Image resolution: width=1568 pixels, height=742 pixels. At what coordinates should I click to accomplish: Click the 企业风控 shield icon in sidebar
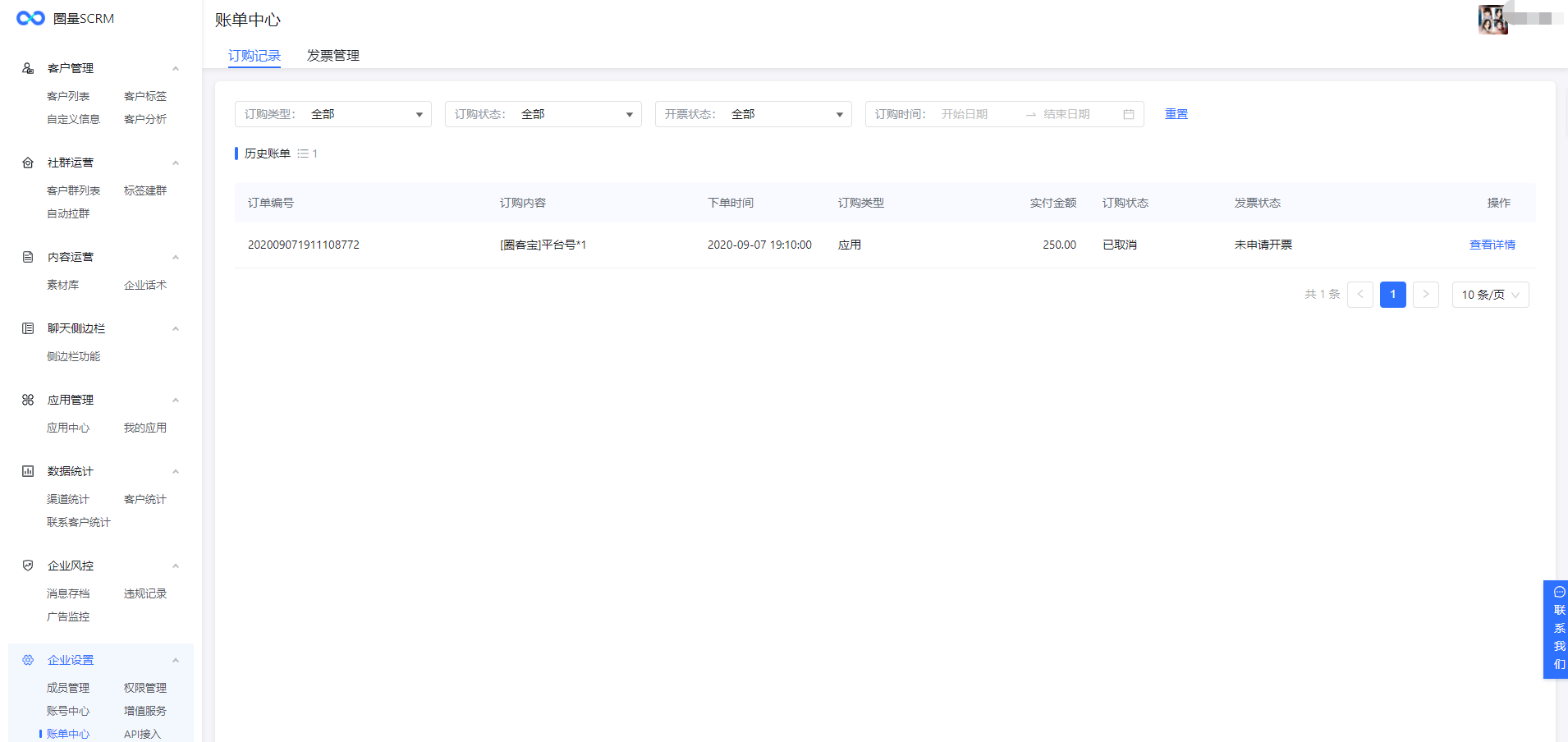[x=28, y=566]
